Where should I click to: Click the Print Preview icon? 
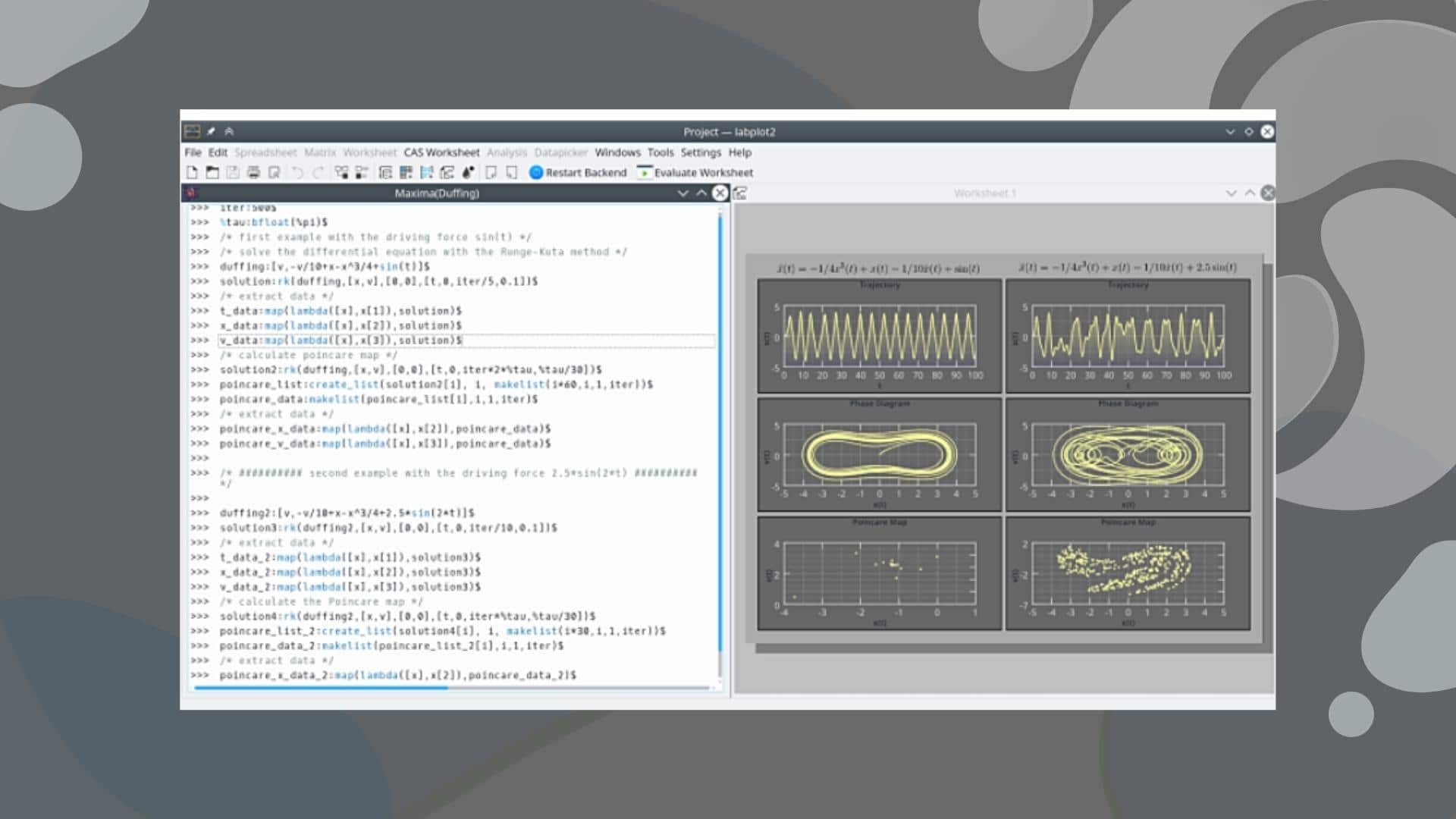pos(274,173)
